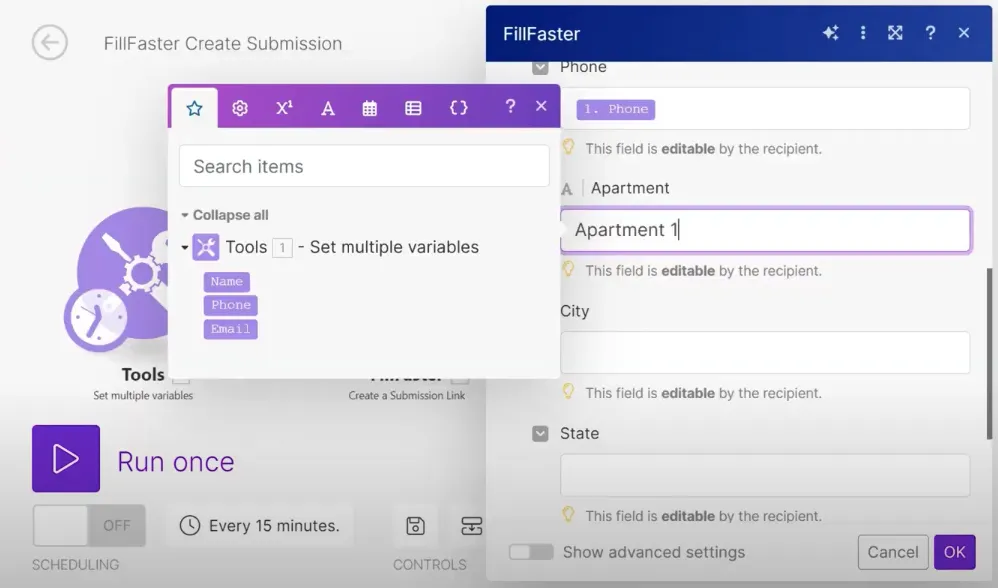This screenshot has width=998, height=588.
Task: Click the FillFaster panel vertical scrollbar
Action: (989, 353)
